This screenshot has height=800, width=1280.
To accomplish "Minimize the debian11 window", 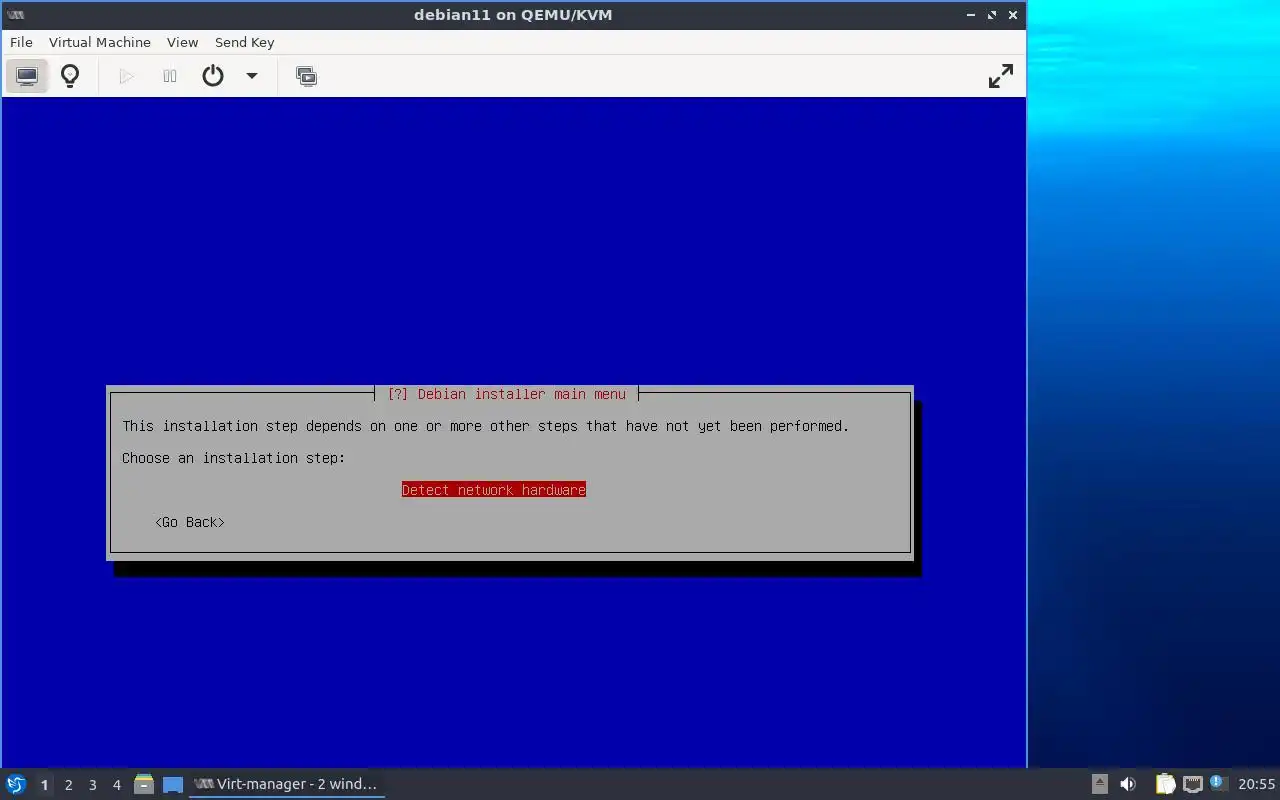I will click(971, 15).
